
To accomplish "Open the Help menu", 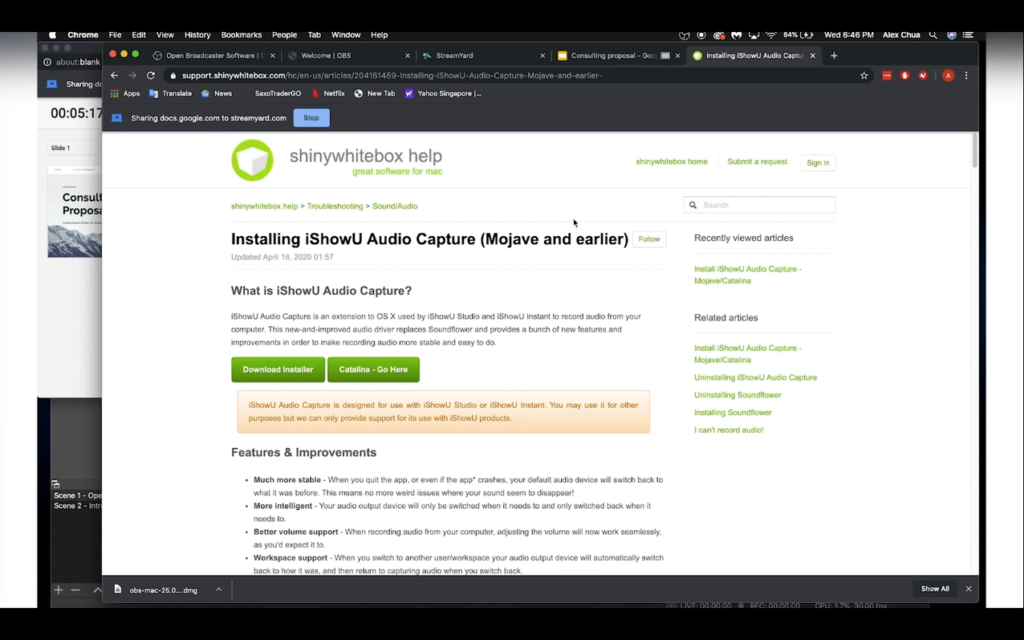I will point(379,35).
